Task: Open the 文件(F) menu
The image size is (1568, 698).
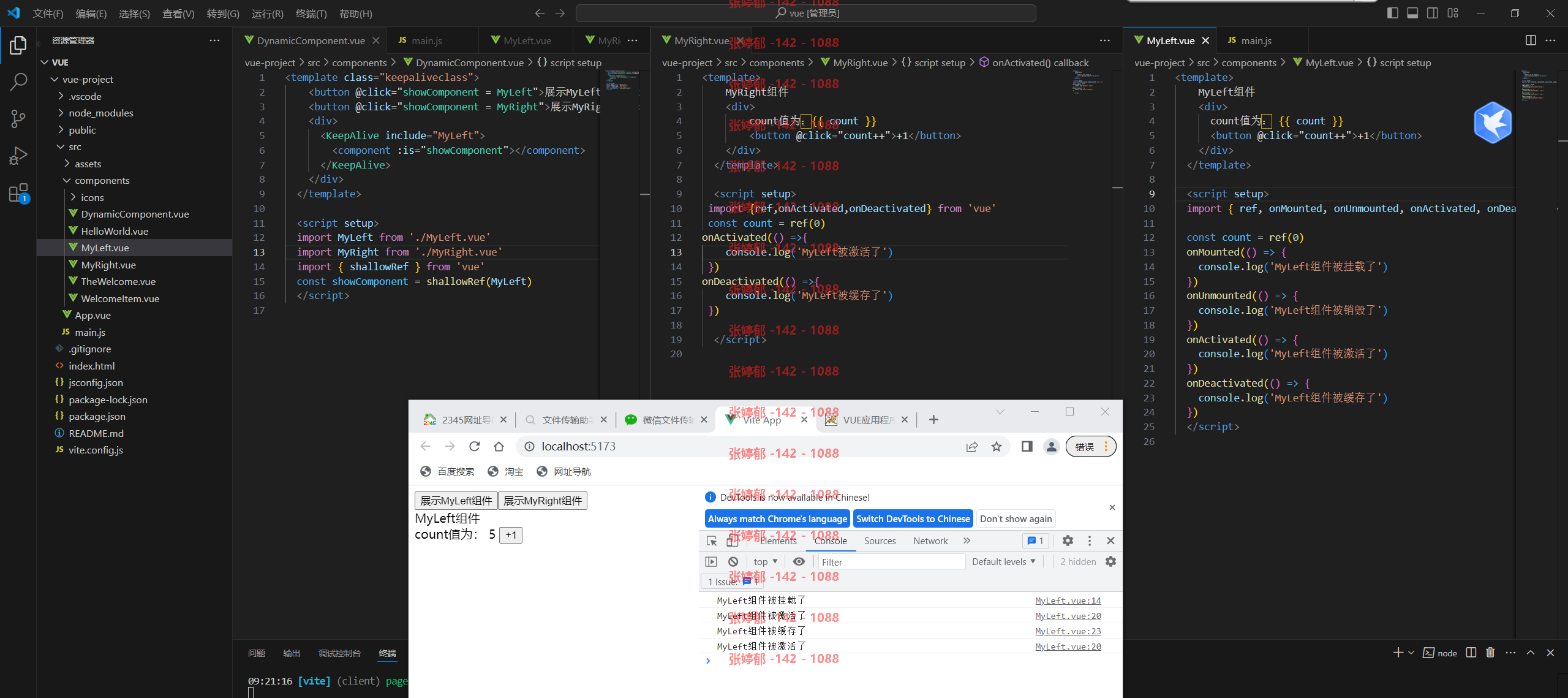Action: click(x=48, y=13)
